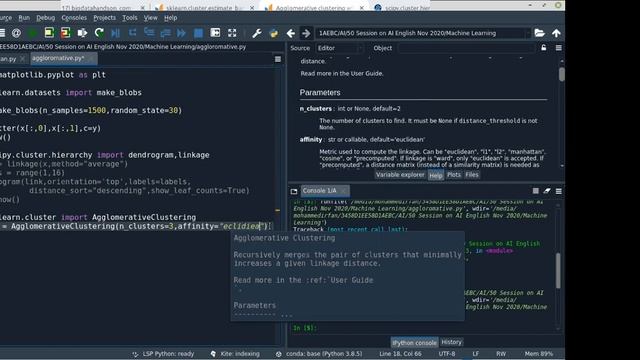640x360 pixels.
Task: Open the editor pane options menu
Action: [278, 59]
